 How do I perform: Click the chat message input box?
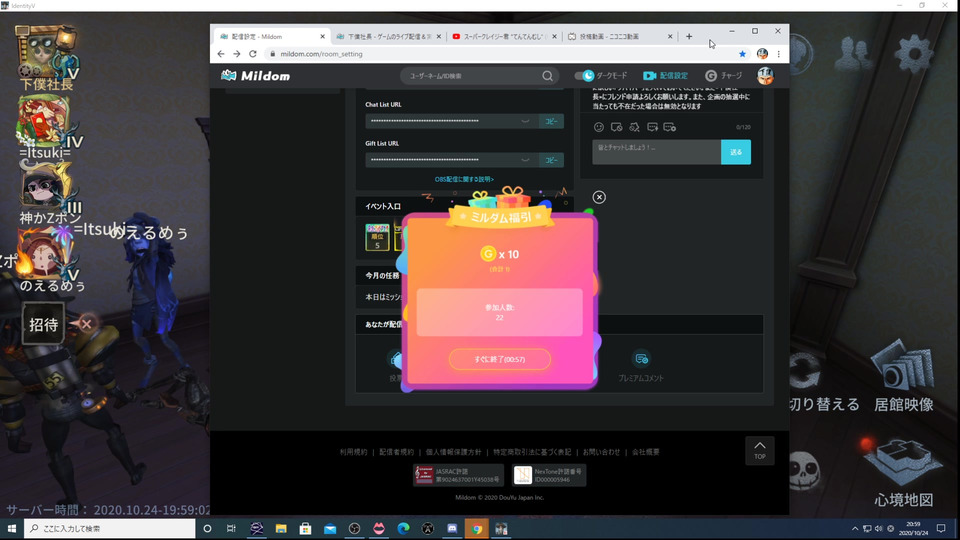point(656,152)
